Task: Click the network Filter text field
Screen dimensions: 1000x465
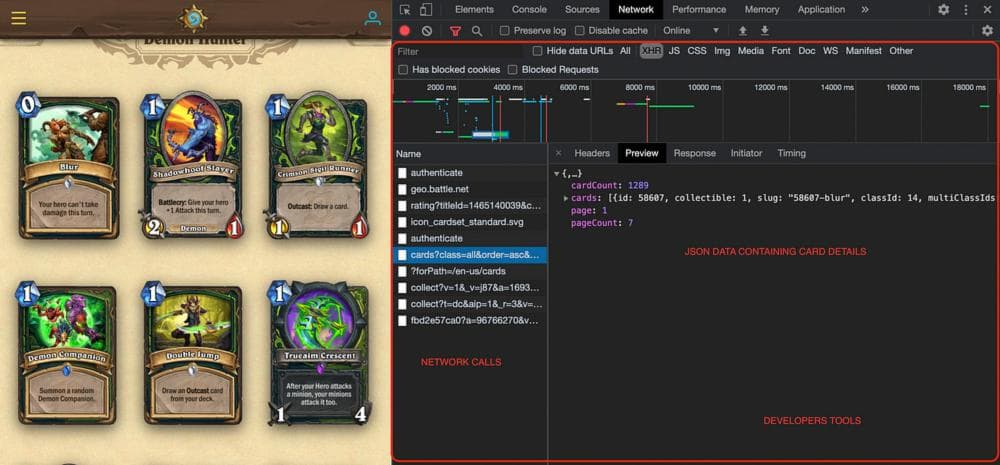Action: point(460,51)
